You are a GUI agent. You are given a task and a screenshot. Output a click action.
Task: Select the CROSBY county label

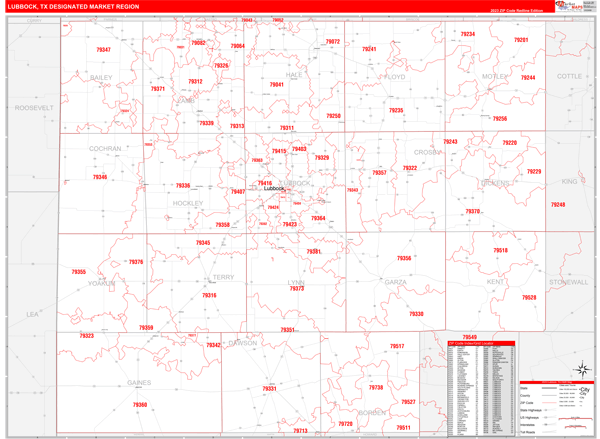427,152
